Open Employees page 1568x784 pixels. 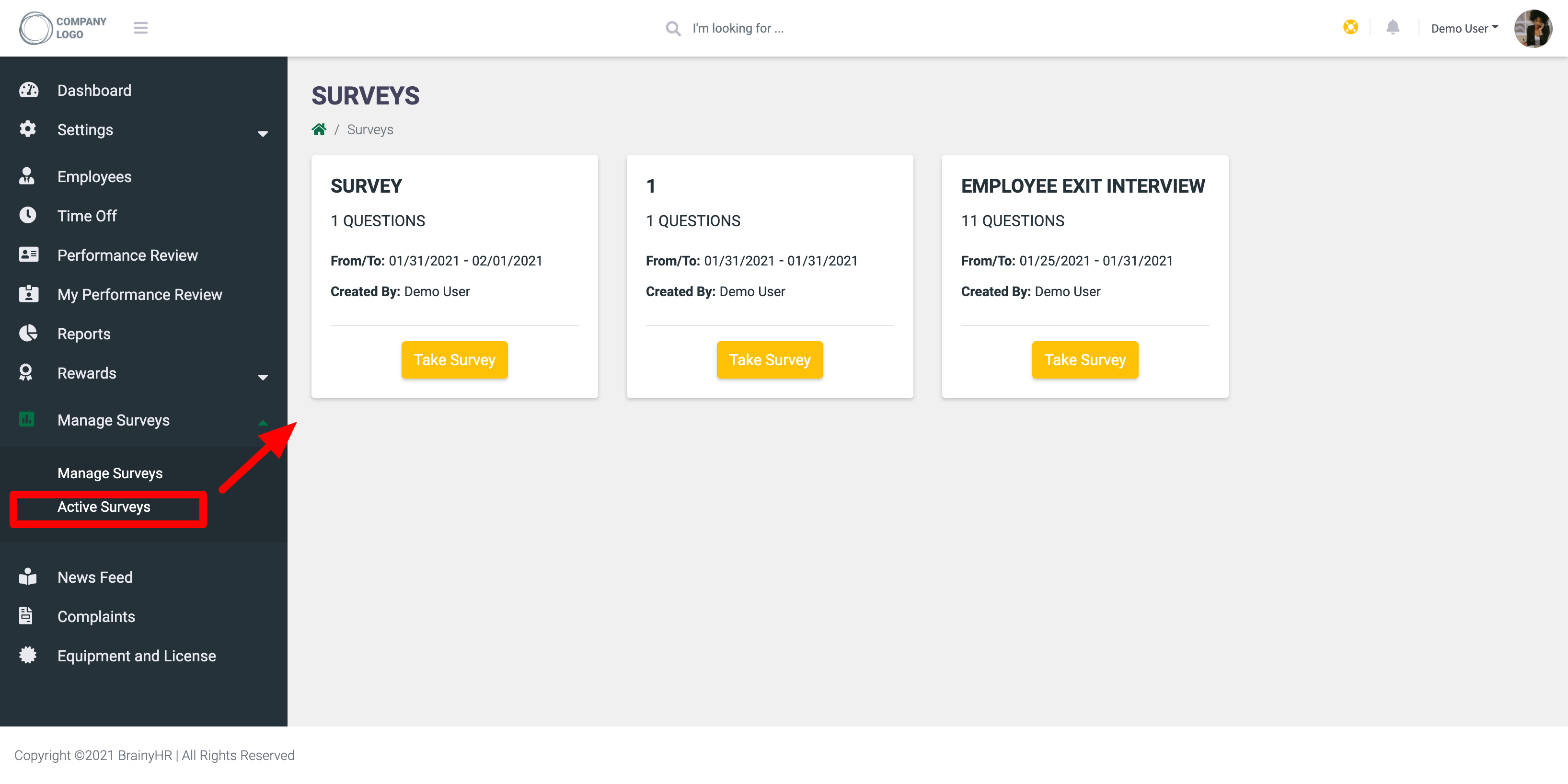coord(94,176)
